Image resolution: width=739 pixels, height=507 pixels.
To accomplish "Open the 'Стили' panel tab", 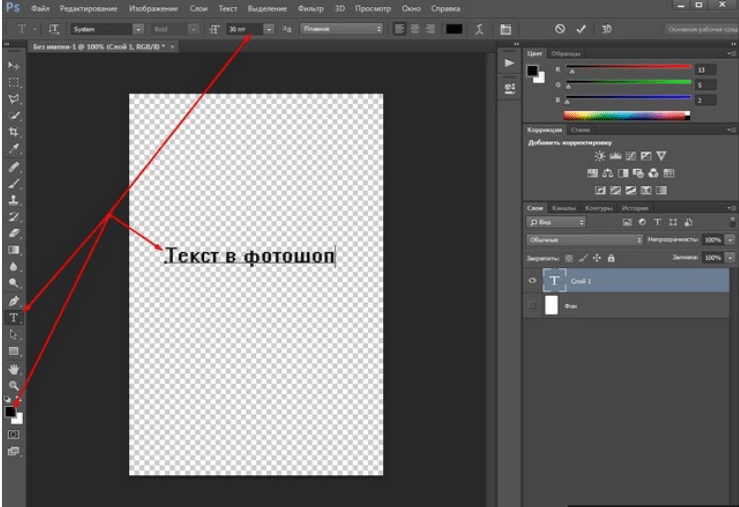I will pyautogui.click(x=580, y=130).
